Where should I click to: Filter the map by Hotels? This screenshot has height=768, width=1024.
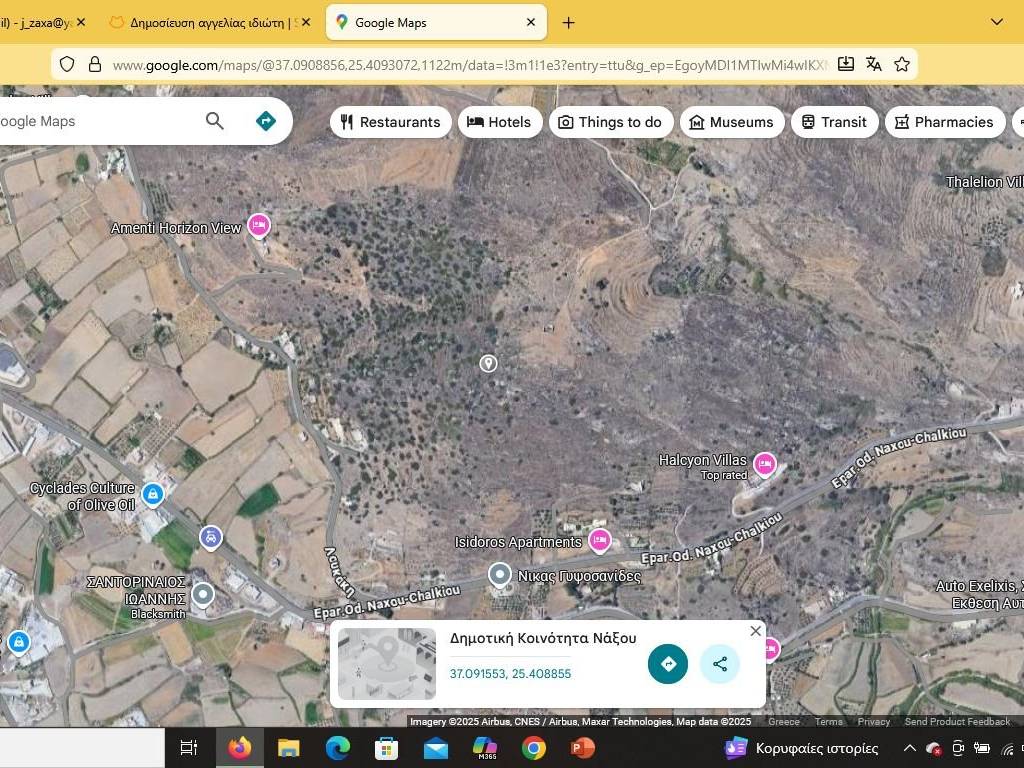(x=500, y=122)
